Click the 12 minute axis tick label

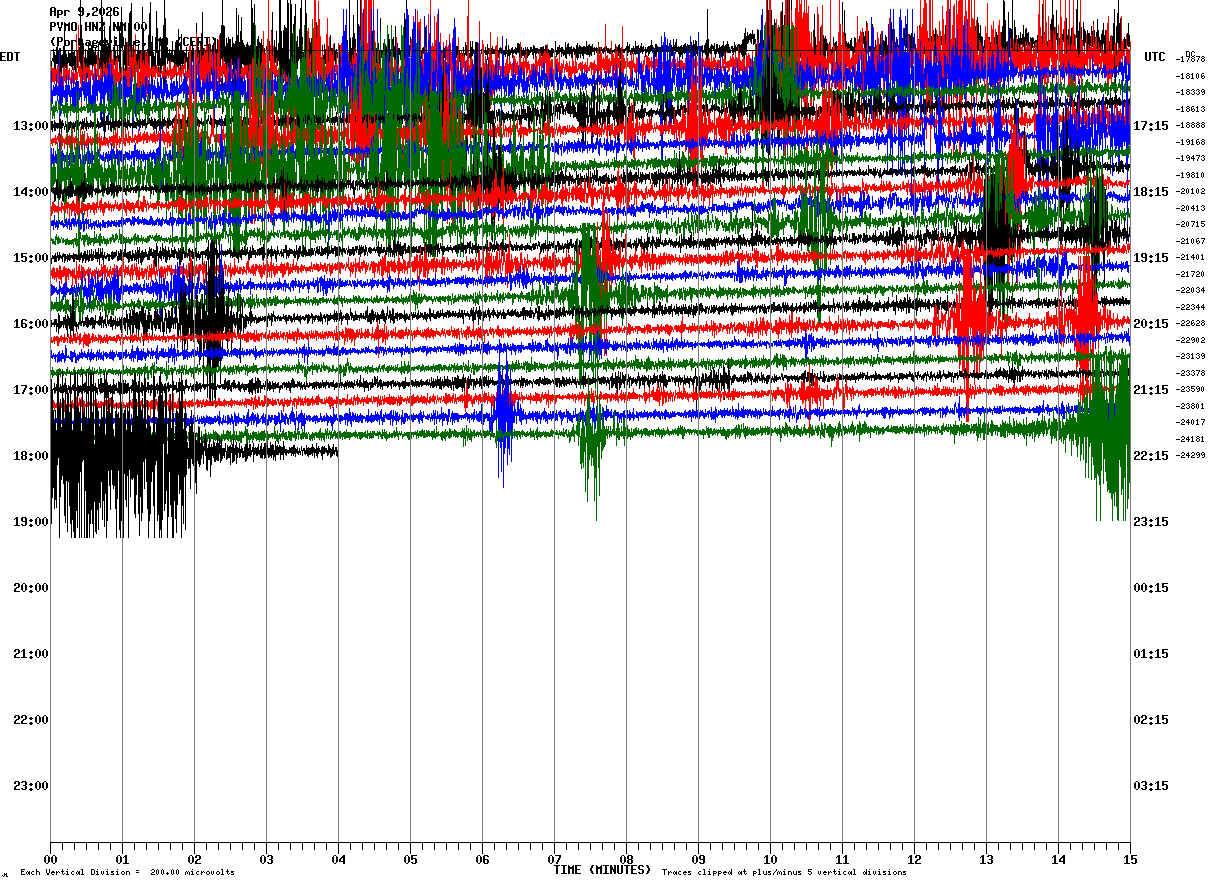pos(914,859)
